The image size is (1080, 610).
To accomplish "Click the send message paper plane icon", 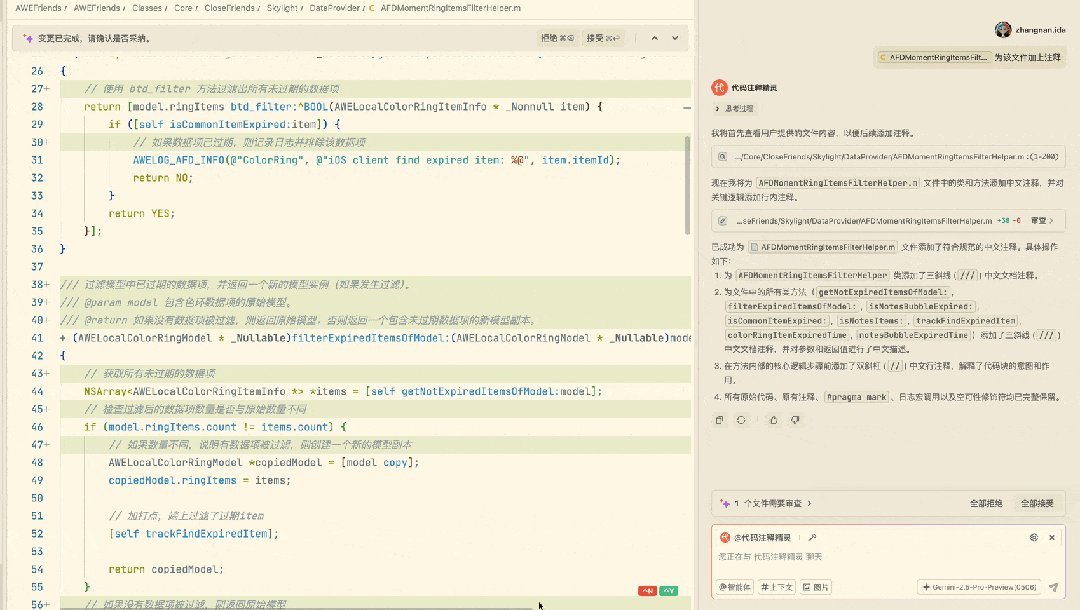I will [x=1053, y=587].
